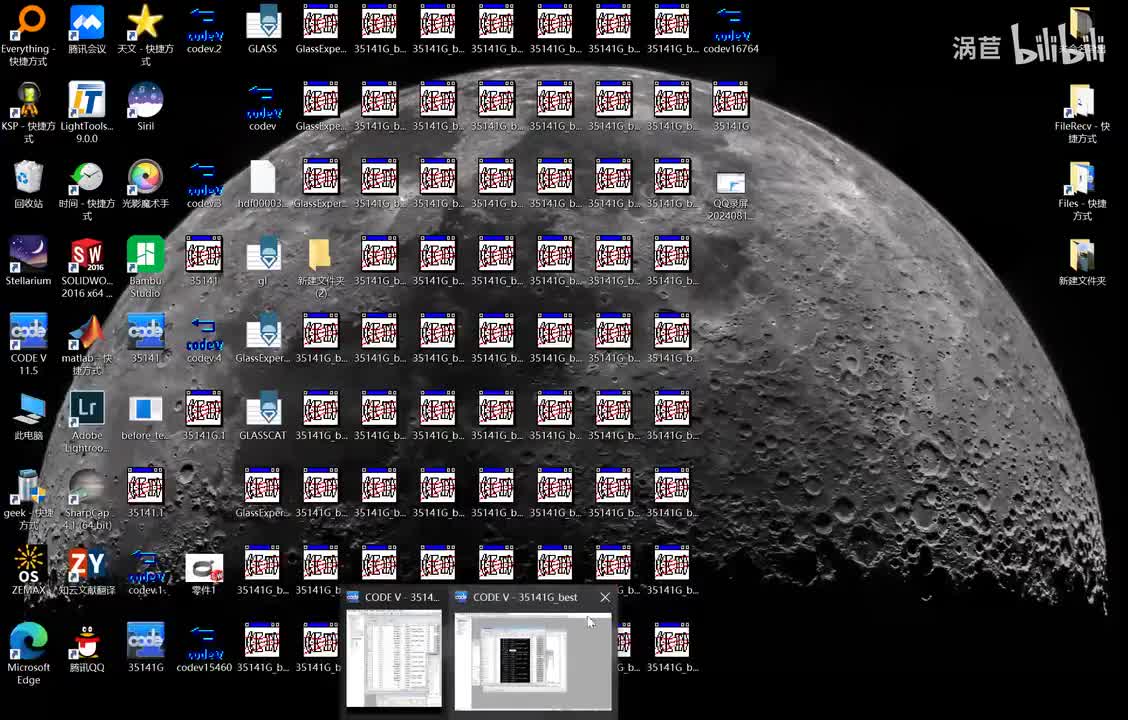Screen dimensions: 1128x720
Task: Launch the Siril application
Action: pos(145,106)
